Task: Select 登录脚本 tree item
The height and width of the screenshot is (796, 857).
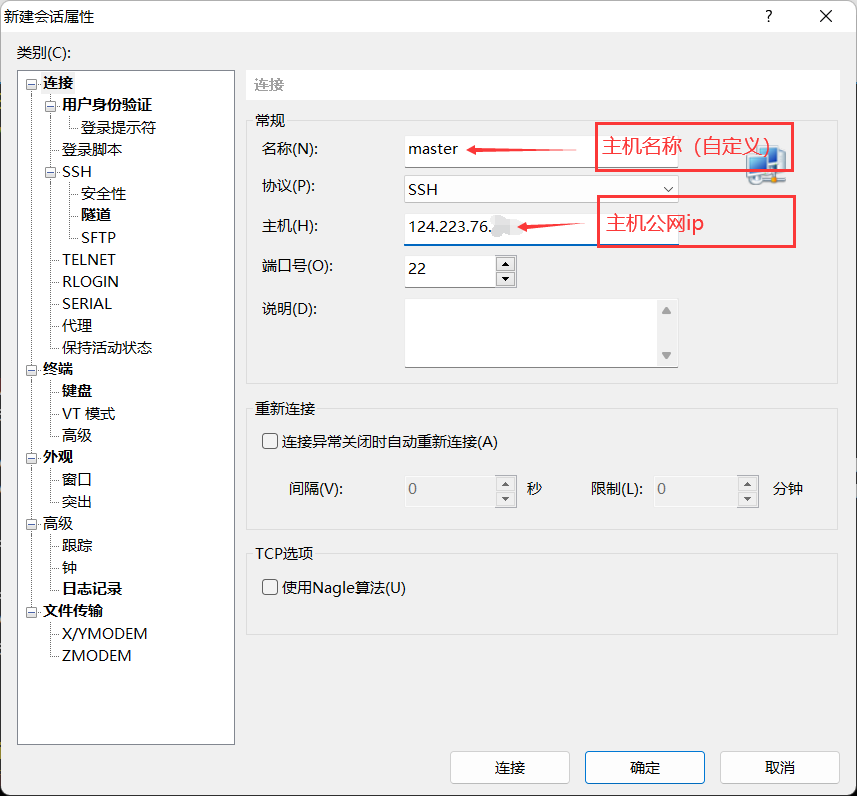Action: [92, 149]
